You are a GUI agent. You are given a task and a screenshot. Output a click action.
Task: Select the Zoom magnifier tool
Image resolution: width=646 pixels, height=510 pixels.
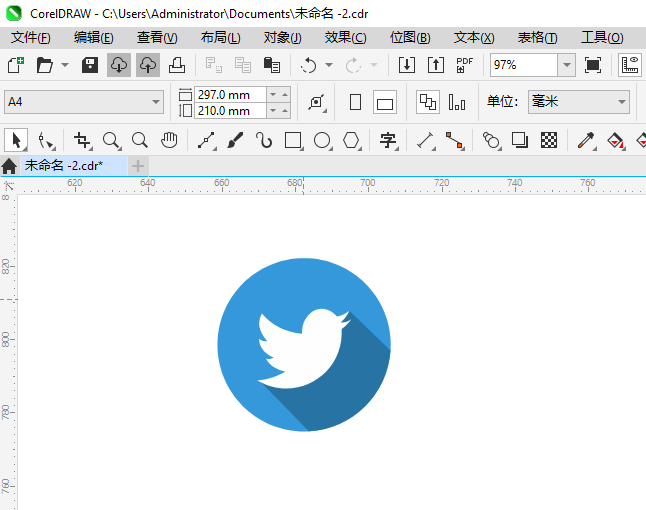click(111, 140)
